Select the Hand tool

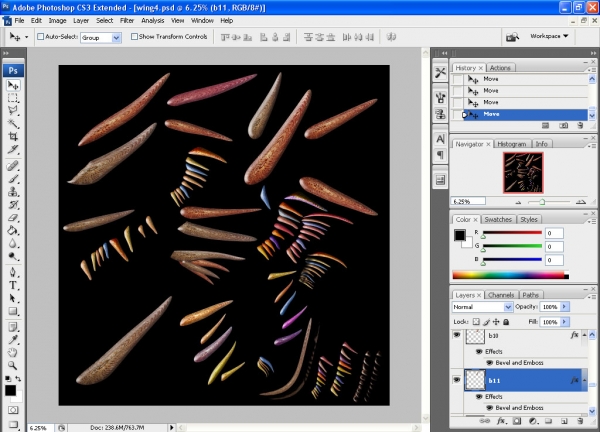pyautogui.click(x=13, y=352)
